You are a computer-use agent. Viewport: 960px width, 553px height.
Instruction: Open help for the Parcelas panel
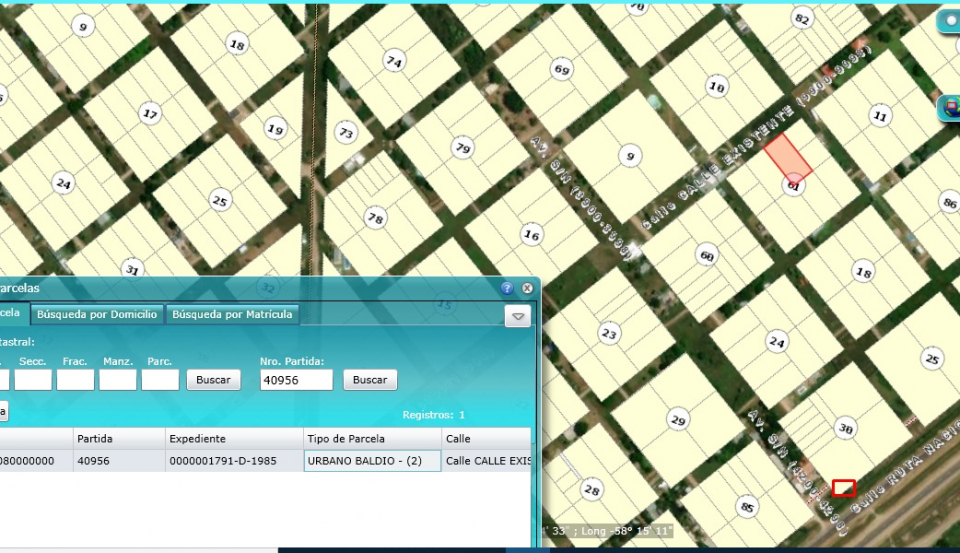(507, 288)
